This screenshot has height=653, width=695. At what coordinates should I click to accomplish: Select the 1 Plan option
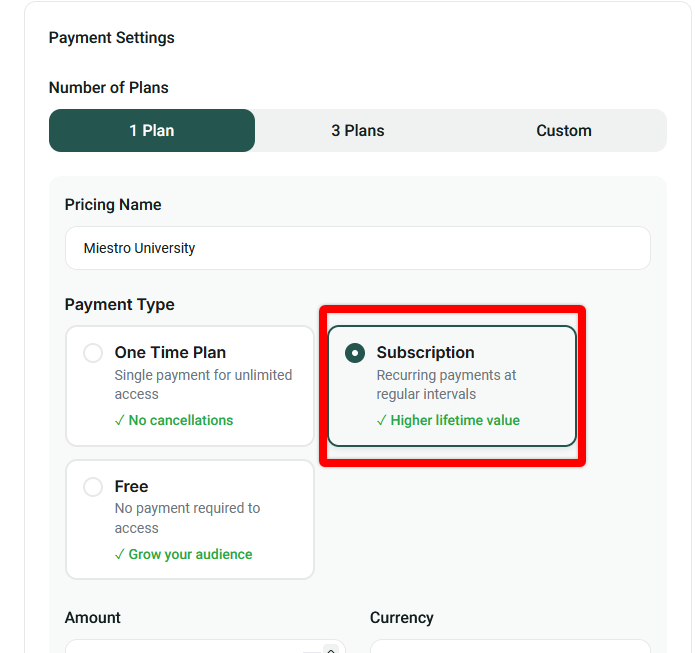pyautogui.click(x=152, y=130)
